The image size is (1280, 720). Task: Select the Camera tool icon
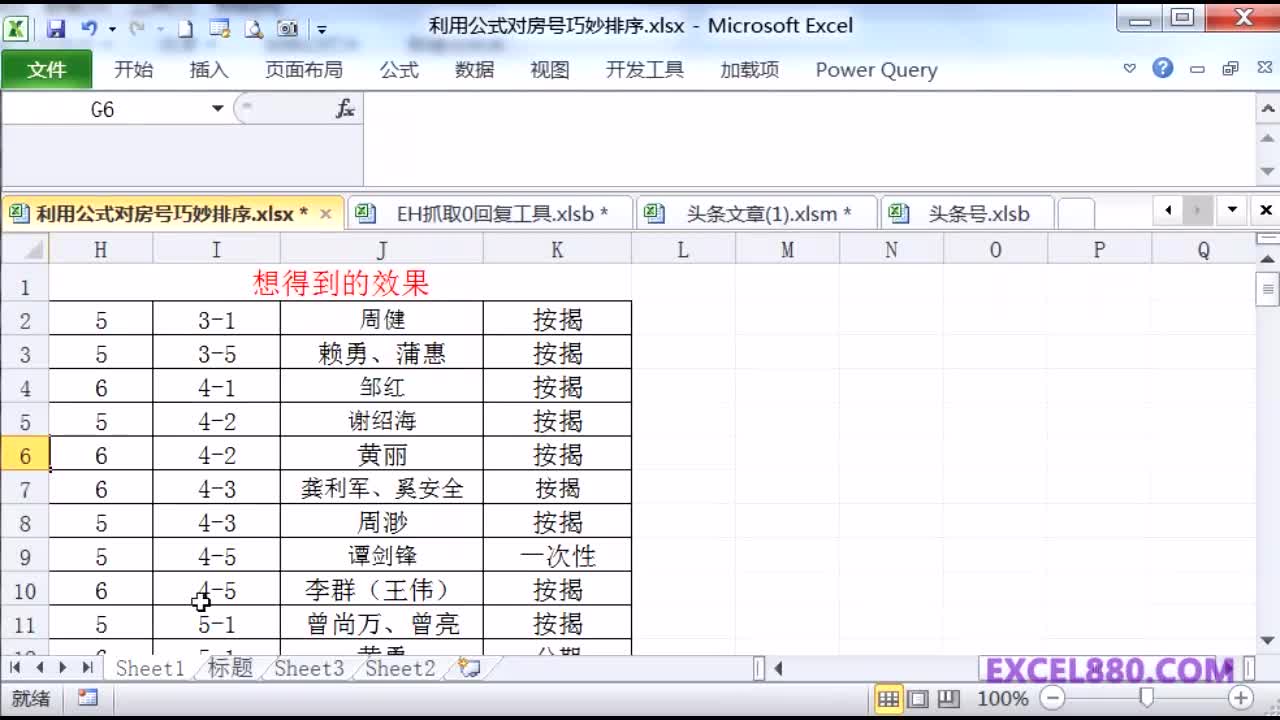point(289,29)
